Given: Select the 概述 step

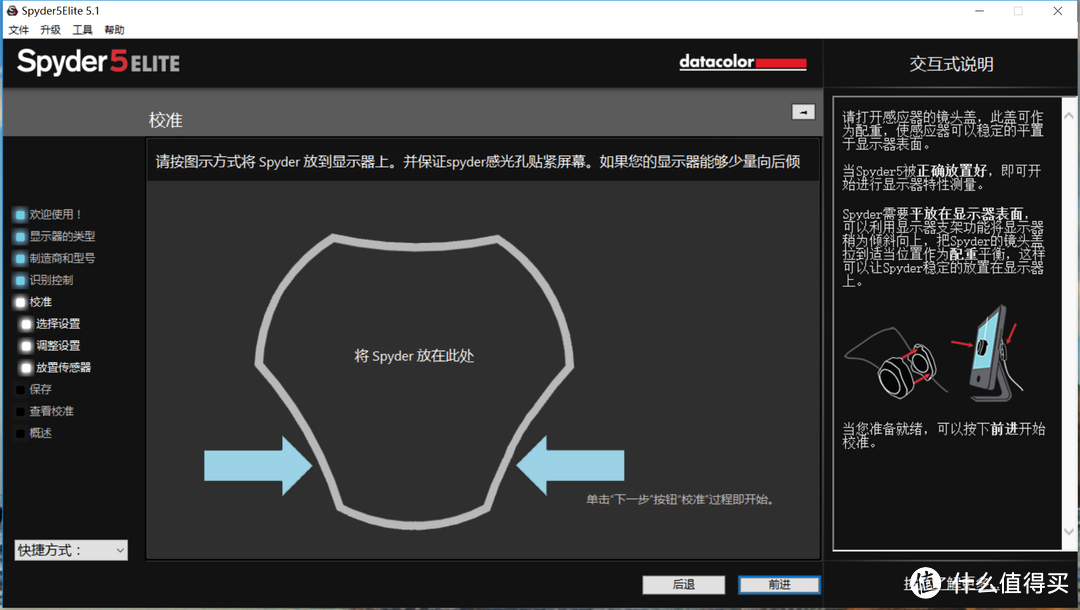Looking at the screenshot, I should pos(33,433).
